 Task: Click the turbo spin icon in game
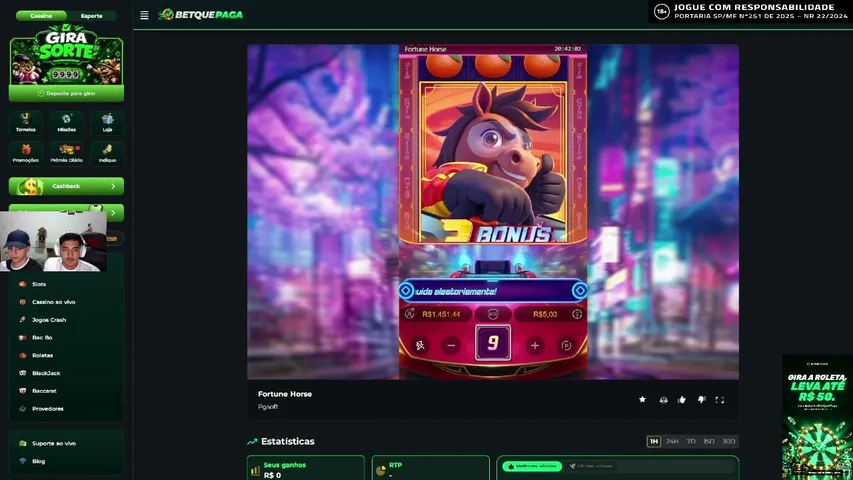(x=420, y=345)
